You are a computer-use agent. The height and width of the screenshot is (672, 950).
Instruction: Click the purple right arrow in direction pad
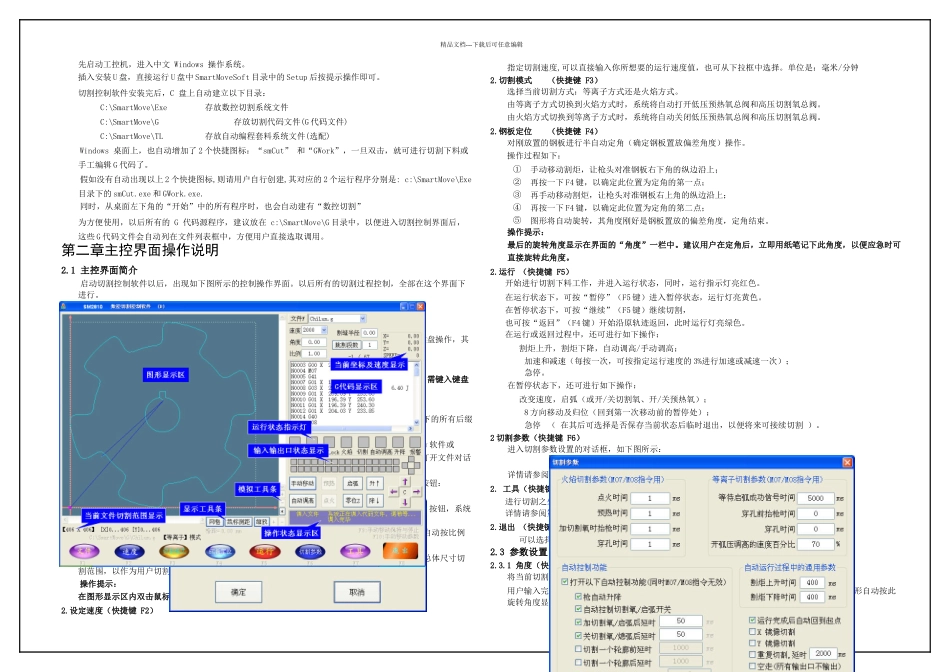pyautogui.click(x=416, y=492)
